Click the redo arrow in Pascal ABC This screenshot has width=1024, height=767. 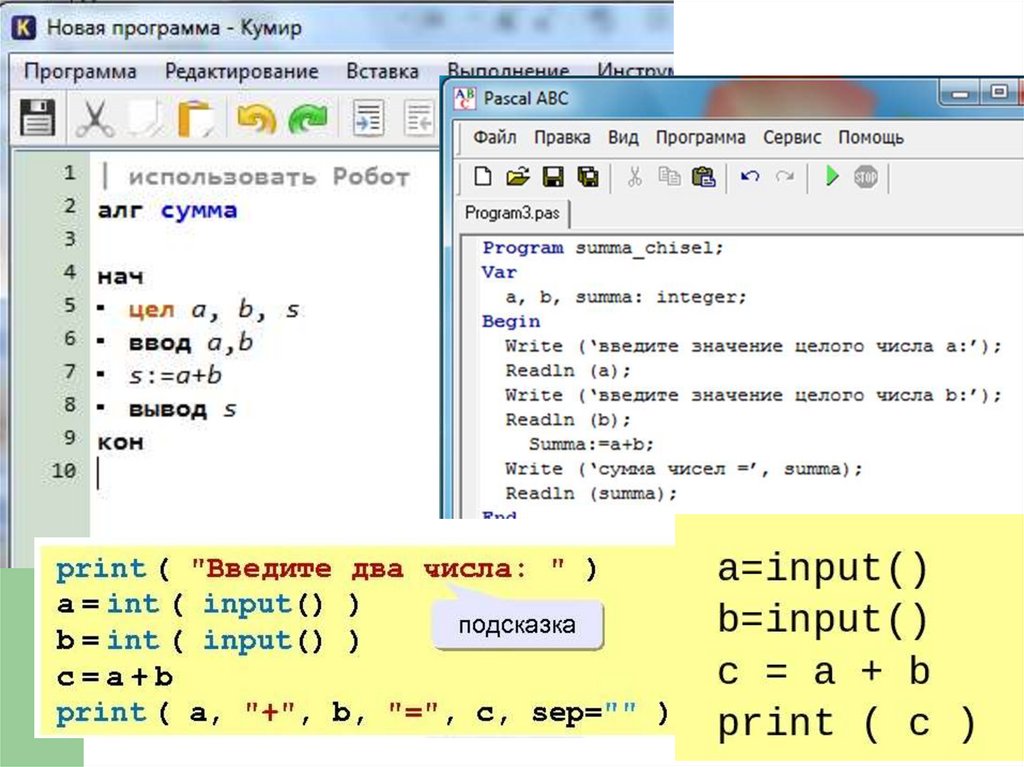(x=784, y=176)
